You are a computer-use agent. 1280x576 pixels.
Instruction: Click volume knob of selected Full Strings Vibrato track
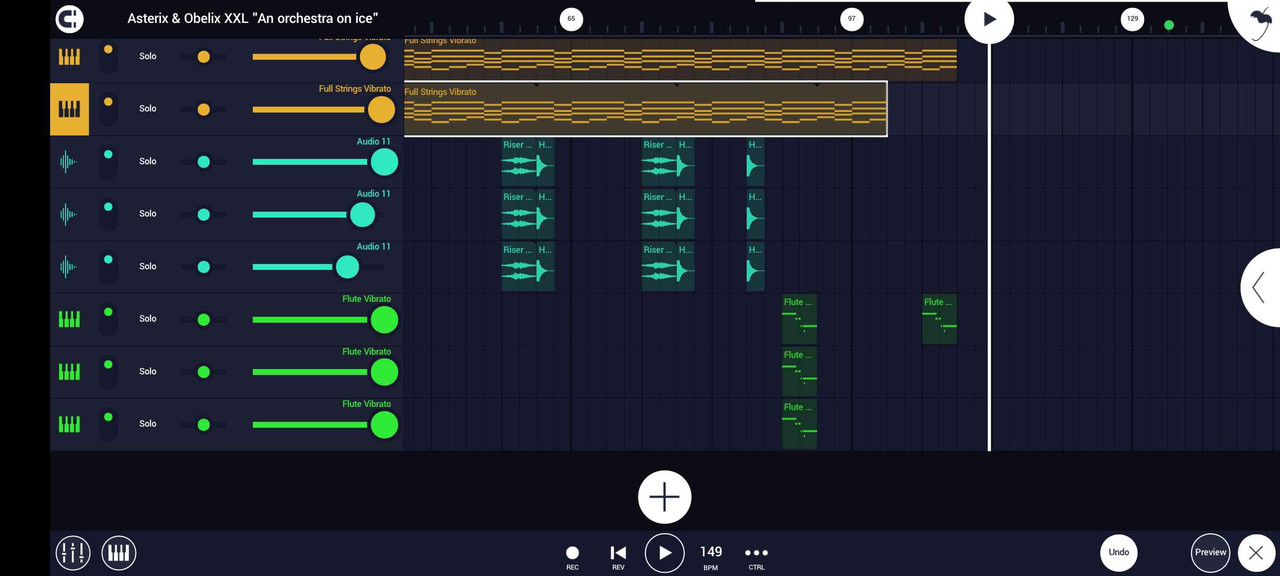(381, 109)
